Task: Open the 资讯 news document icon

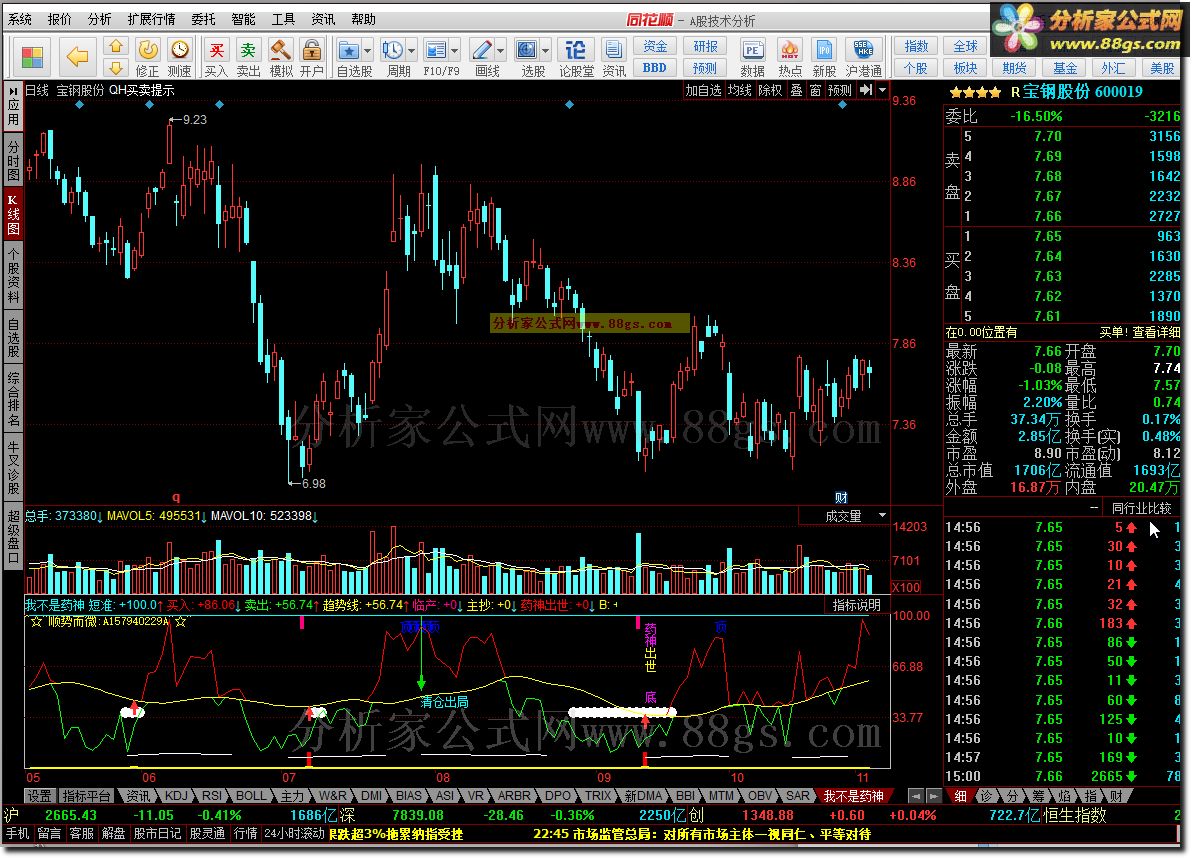Action: [x=613, y=58]
